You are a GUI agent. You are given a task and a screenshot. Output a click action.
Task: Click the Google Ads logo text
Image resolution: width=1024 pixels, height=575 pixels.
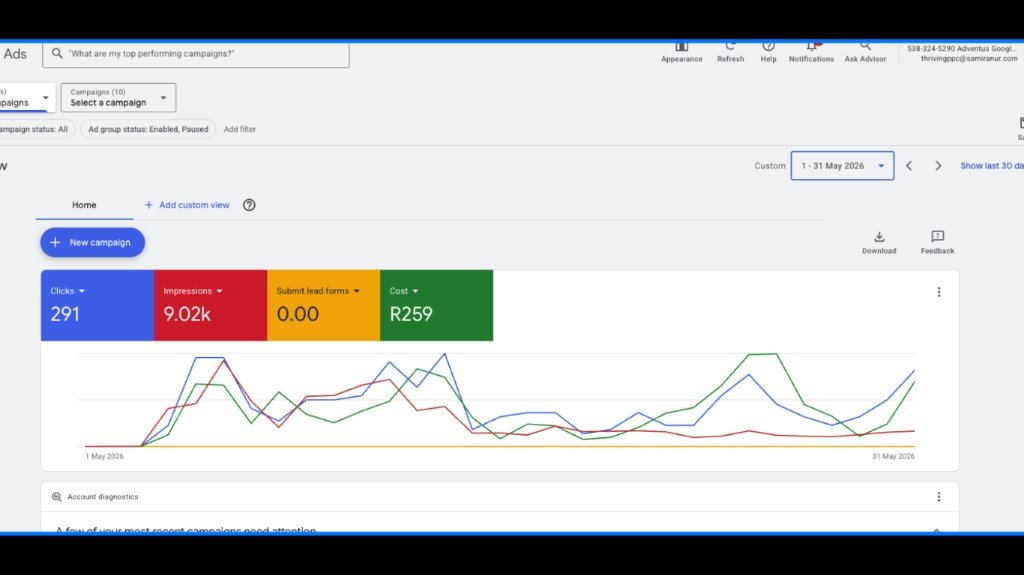coord(14,54)
